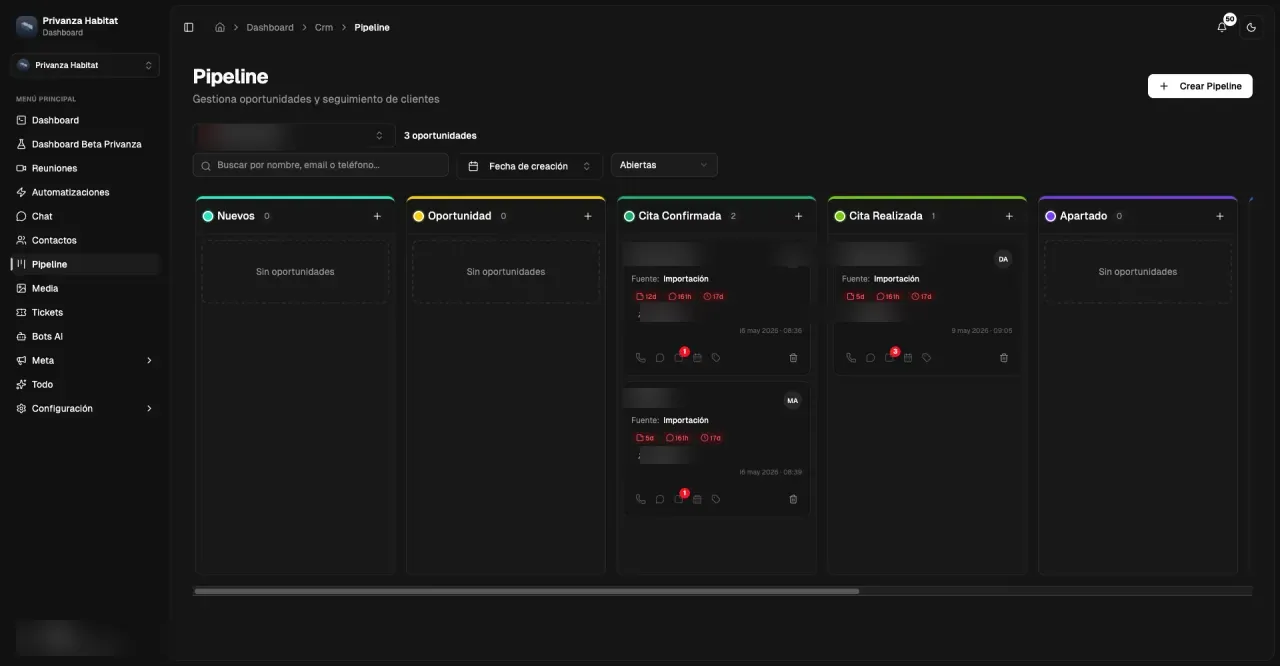1280x666 pixels.
Task: Click Dashboard in the breadcrumb
Action: point(270,27)
